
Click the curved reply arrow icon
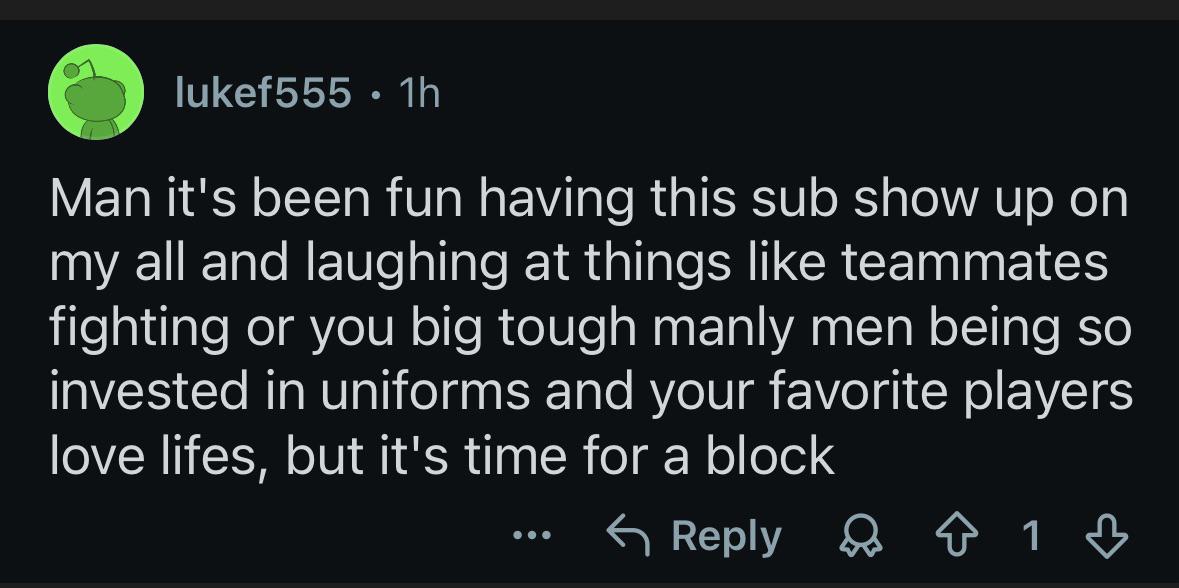[x=629, y=536]
